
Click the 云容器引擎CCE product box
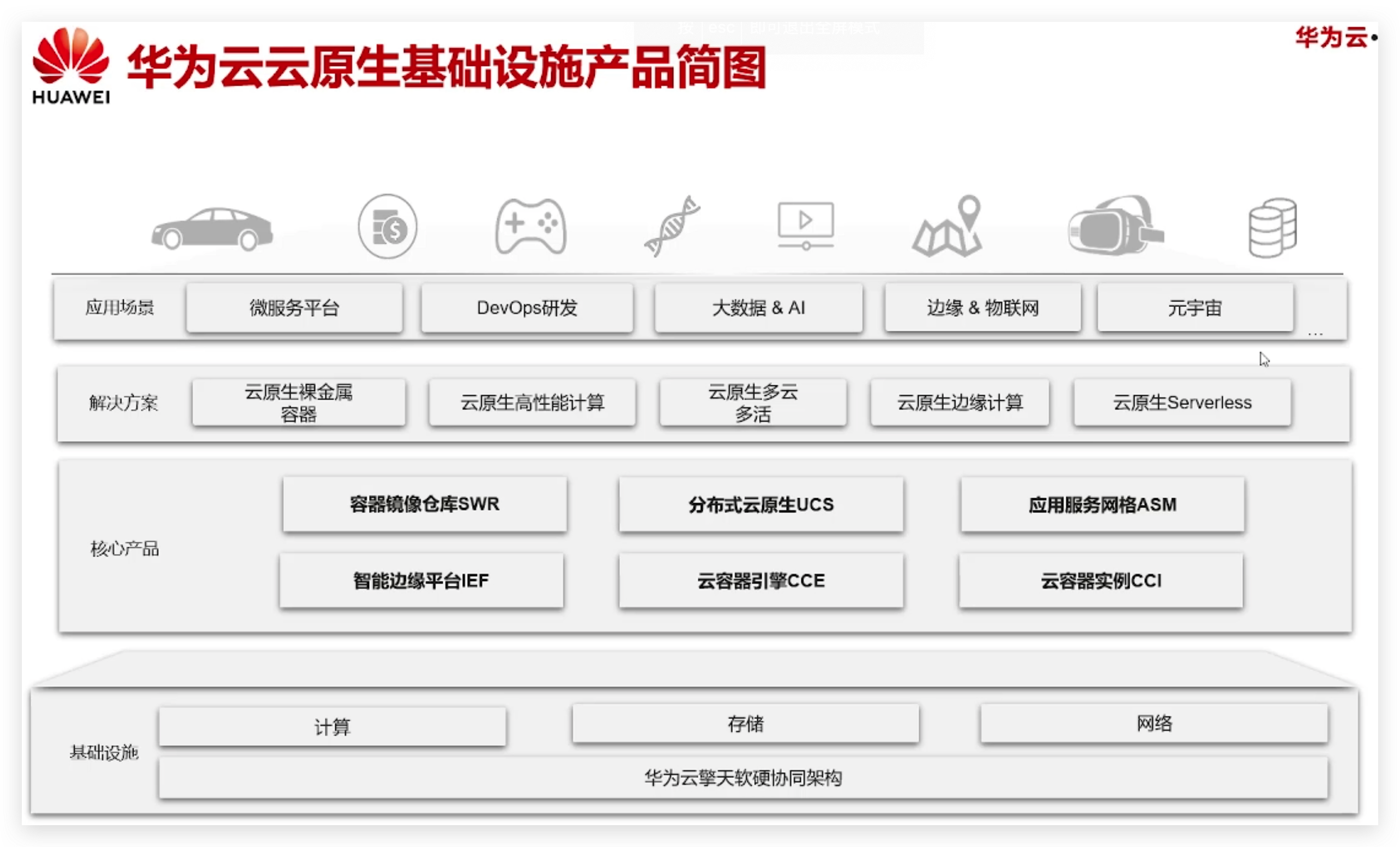[x=761, y=580]
